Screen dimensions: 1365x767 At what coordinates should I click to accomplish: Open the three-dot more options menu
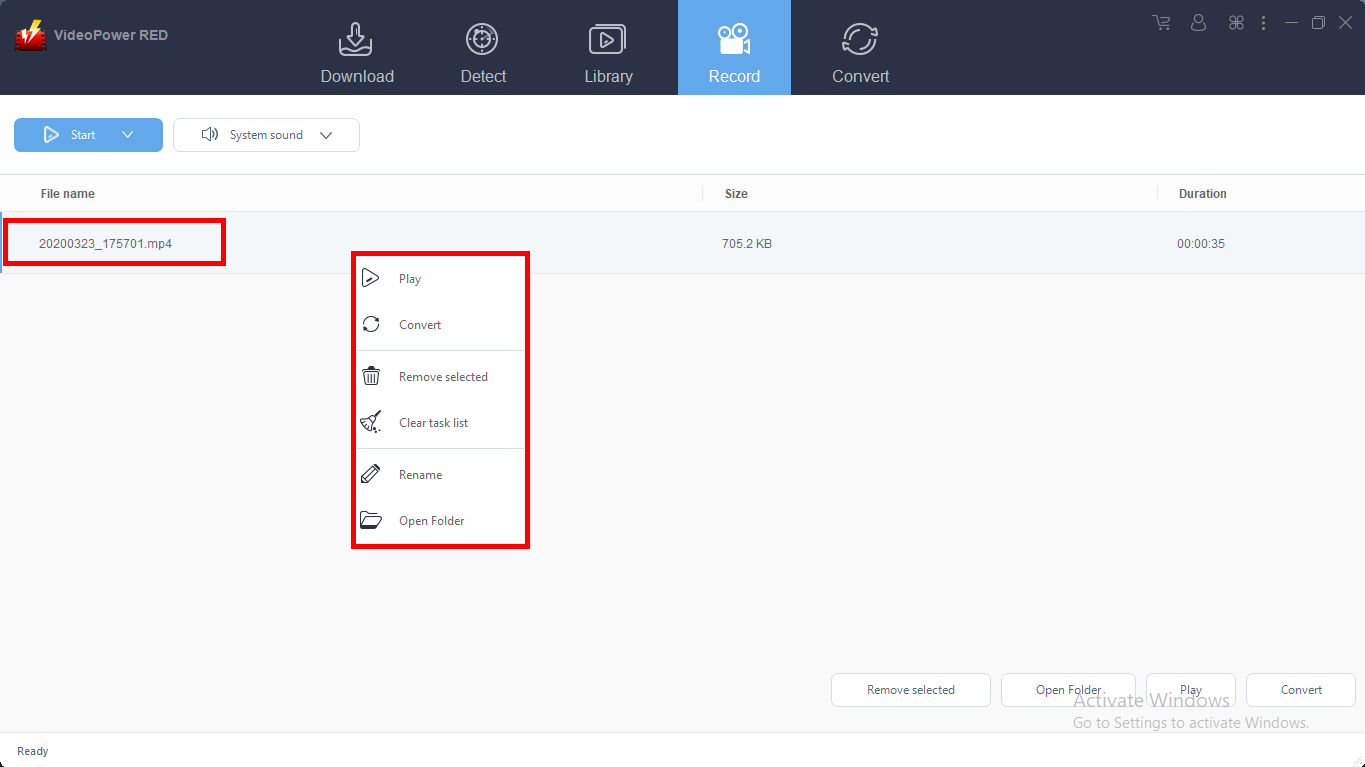pos(1264,23)
